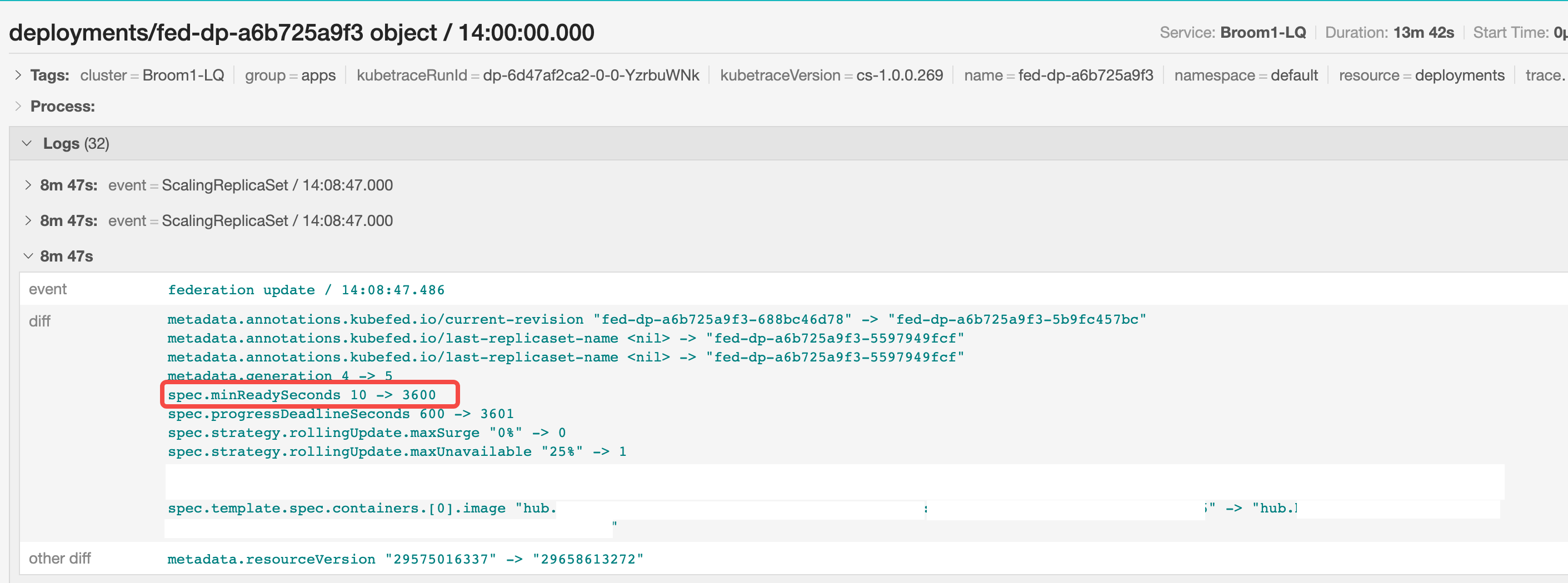Image resolution: width=1568 pixels, height=583 pixels.
Task: Select the federation update / 14:08:47.486 value
Action: tap(306, 290)
